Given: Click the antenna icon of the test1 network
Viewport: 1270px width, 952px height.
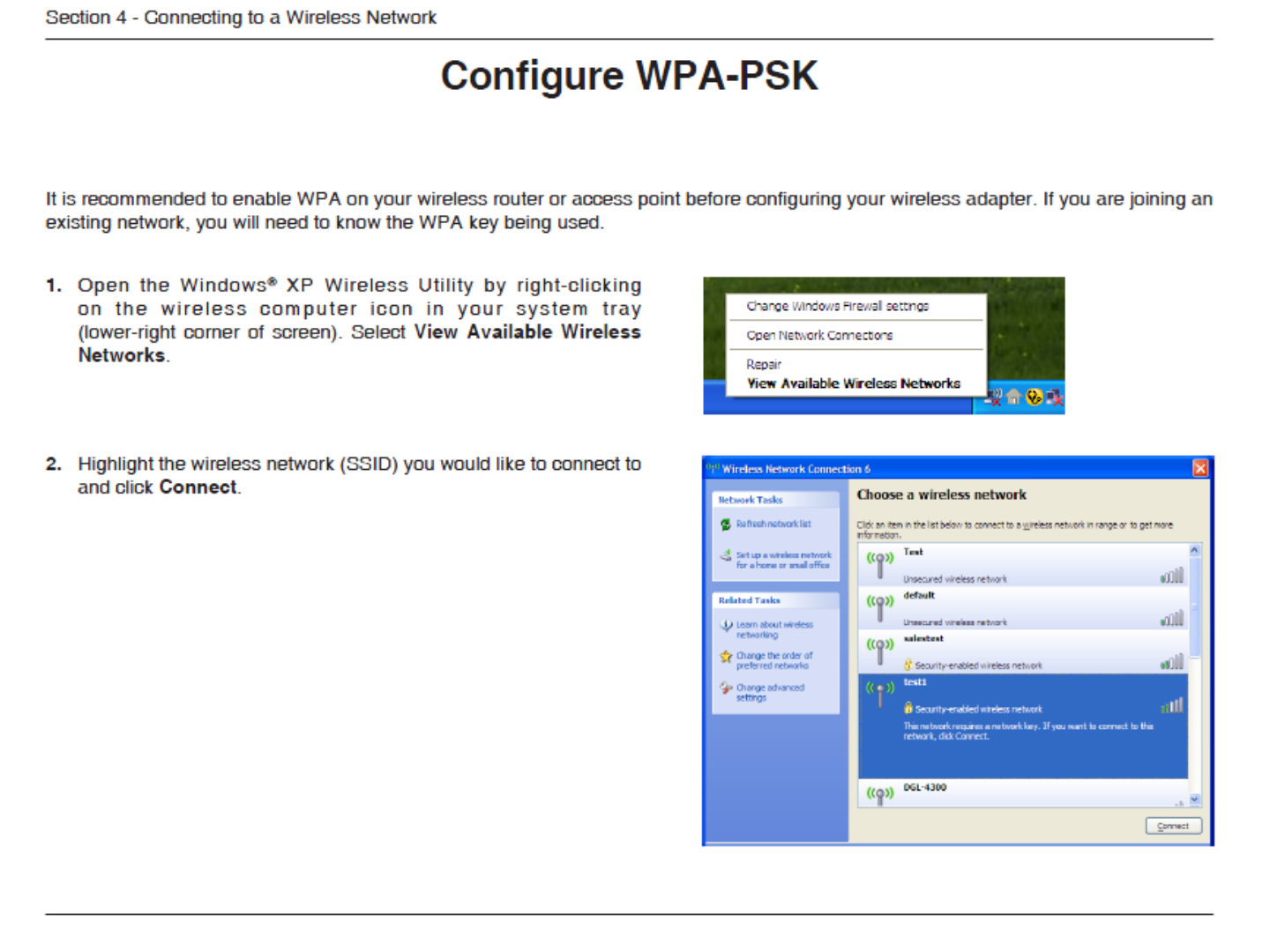Looking at the screenshot, I should pos(879,695).
